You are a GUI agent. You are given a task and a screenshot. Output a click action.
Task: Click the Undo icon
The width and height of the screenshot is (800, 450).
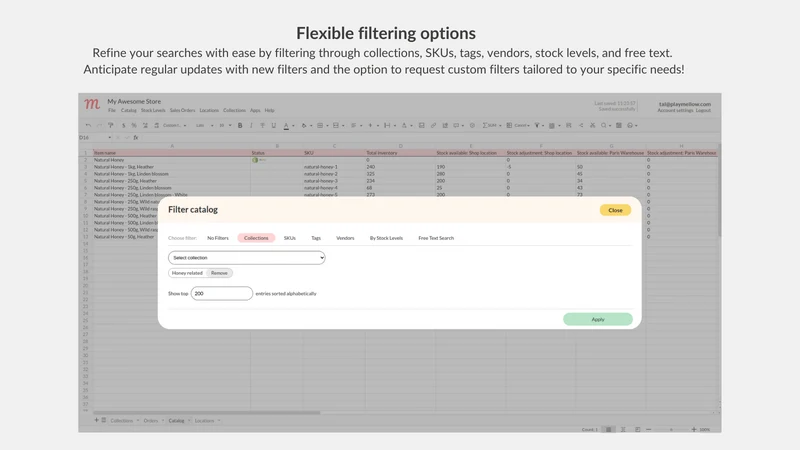click(x=88, y=126)
